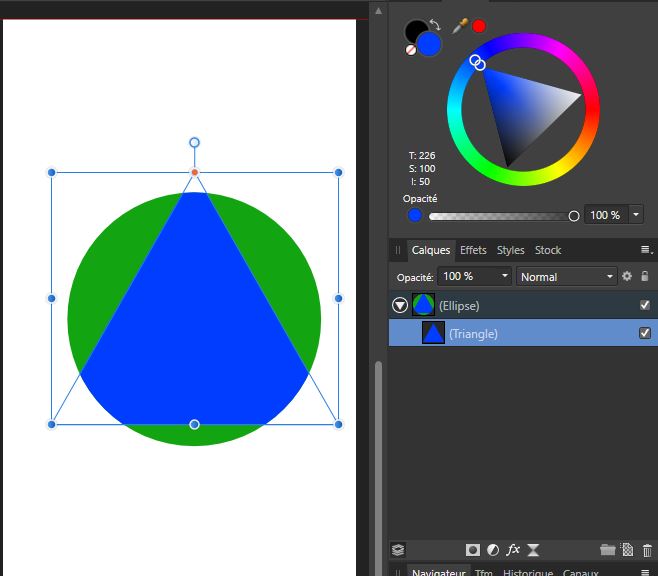Open blend options gear icon
The width and height of the screenshot is (658, 576).
pyautogui.click(x=627, y=276)
